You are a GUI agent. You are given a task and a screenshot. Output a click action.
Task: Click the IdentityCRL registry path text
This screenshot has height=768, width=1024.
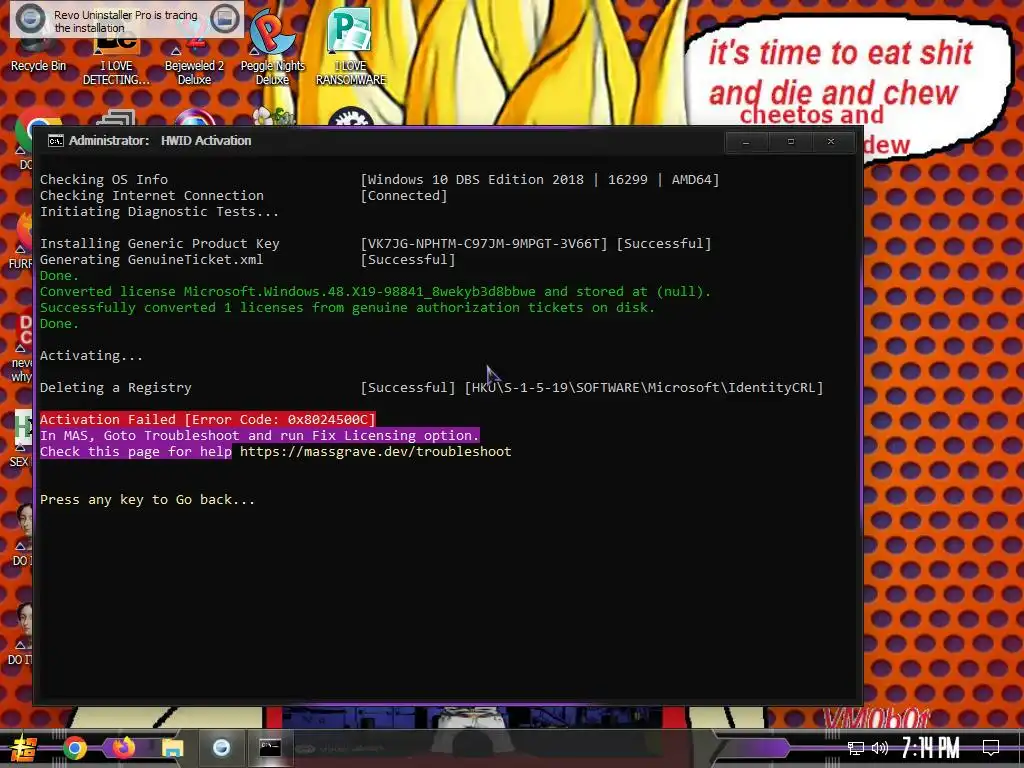[x=644, y=388]
